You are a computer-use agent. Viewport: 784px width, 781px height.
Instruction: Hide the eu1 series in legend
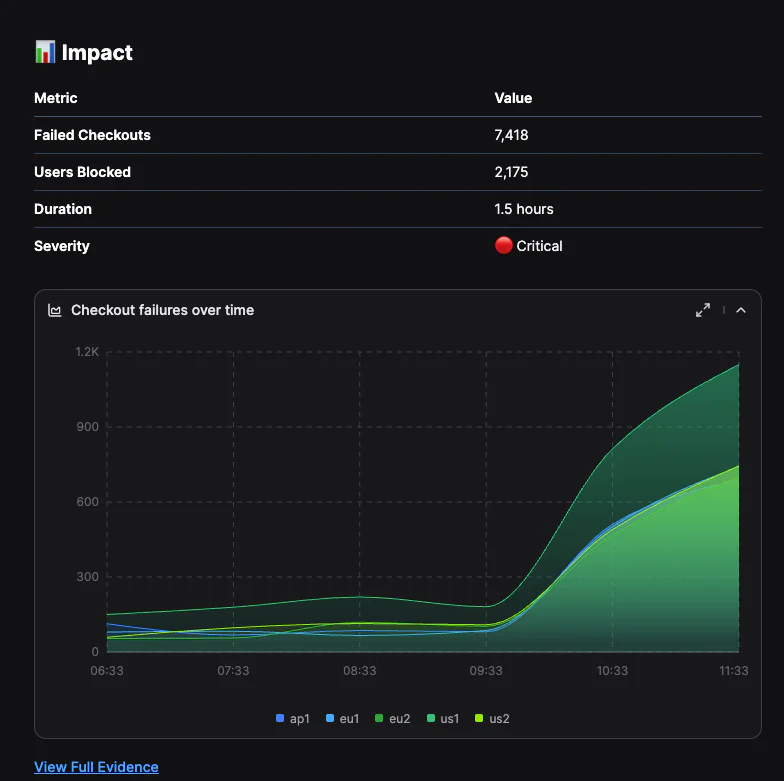342,718
